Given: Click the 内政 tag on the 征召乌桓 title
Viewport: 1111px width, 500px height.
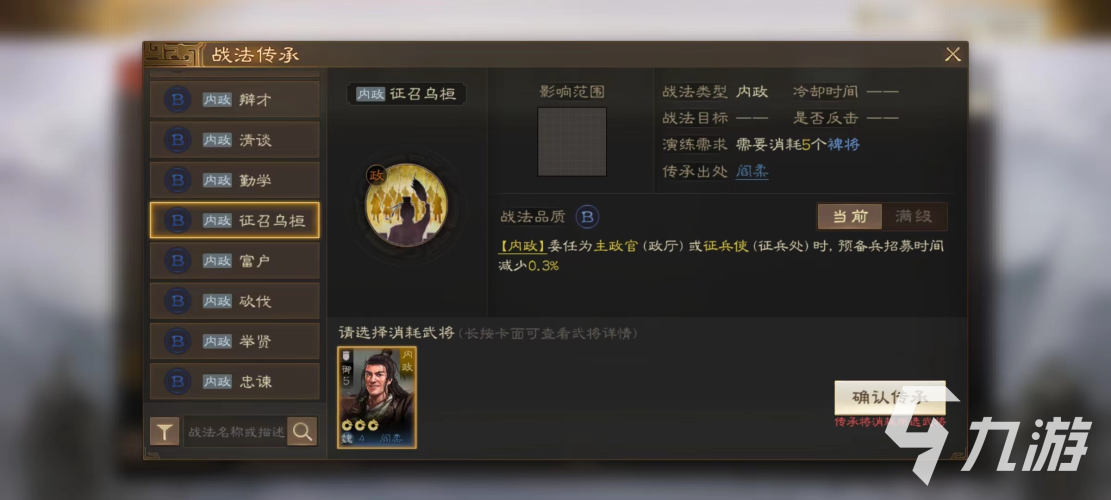Looking at the screenshot, I should coord(371,94).
